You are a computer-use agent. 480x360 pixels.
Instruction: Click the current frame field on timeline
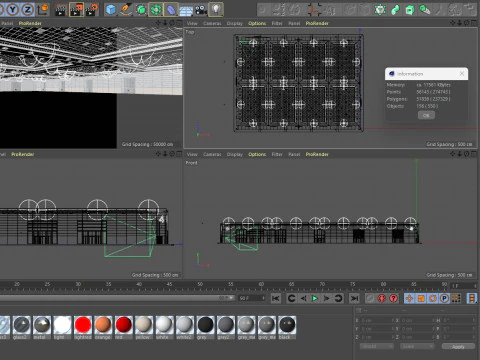(x=464, y=286)
